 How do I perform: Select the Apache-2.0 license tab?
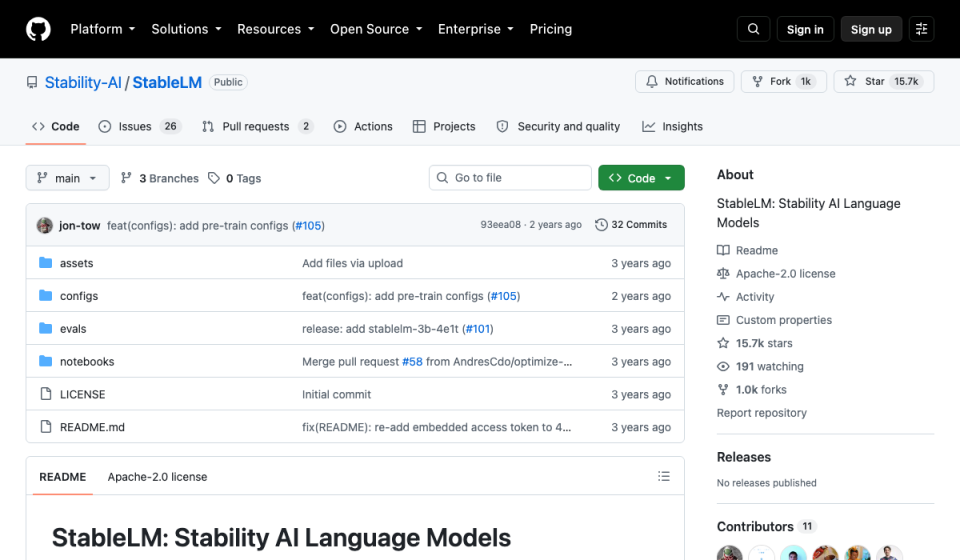[157, 477]
